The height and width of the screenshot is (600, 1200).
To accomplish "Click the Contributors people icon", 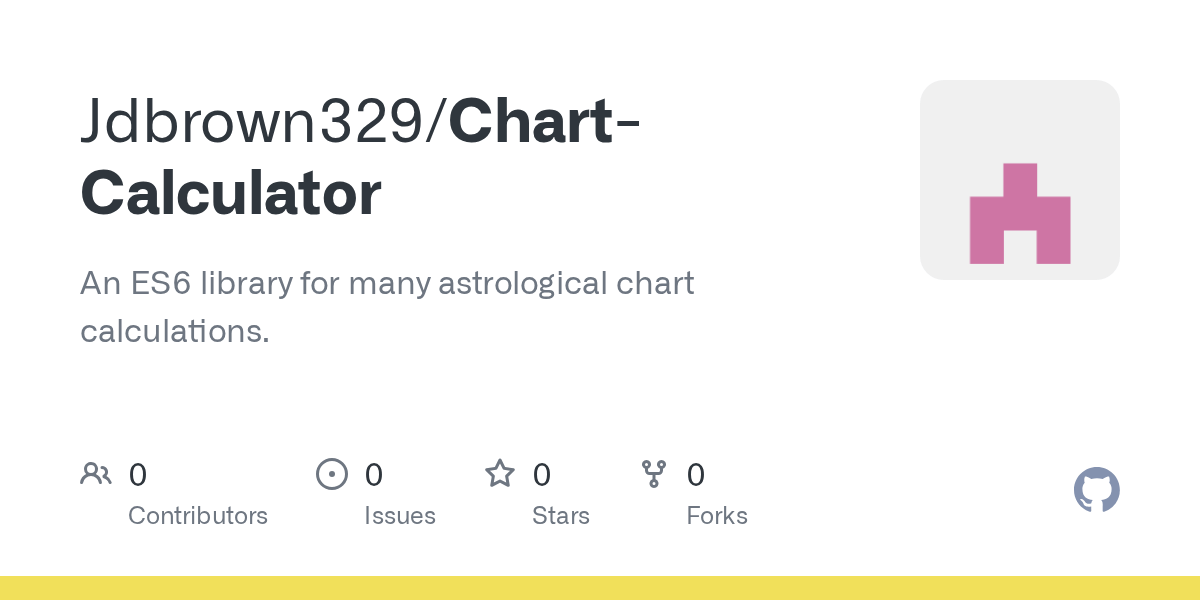I will pos(96,474).
